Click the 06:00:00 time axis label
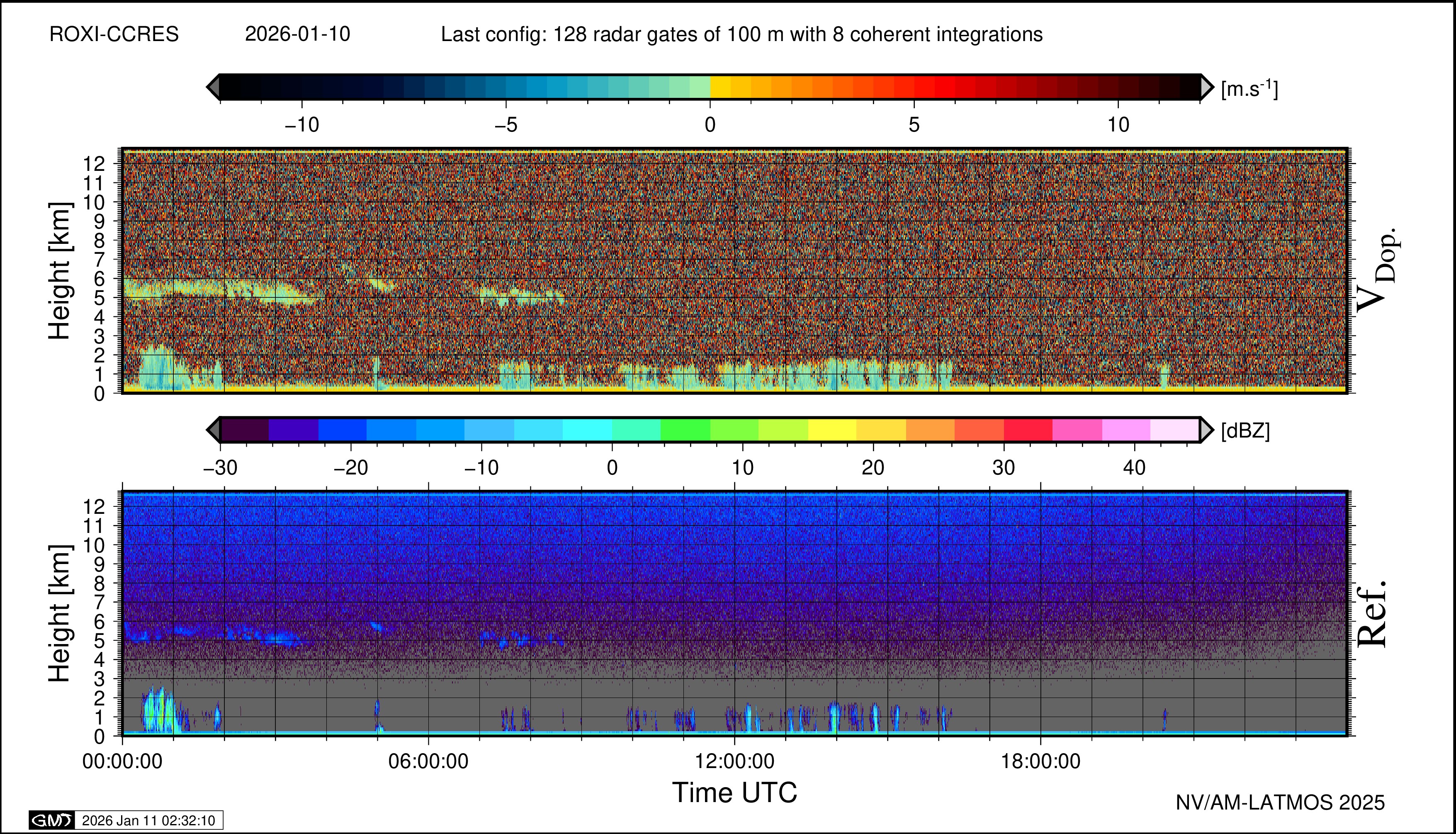This screenshot has width=1456, height=834. point(428,761)
